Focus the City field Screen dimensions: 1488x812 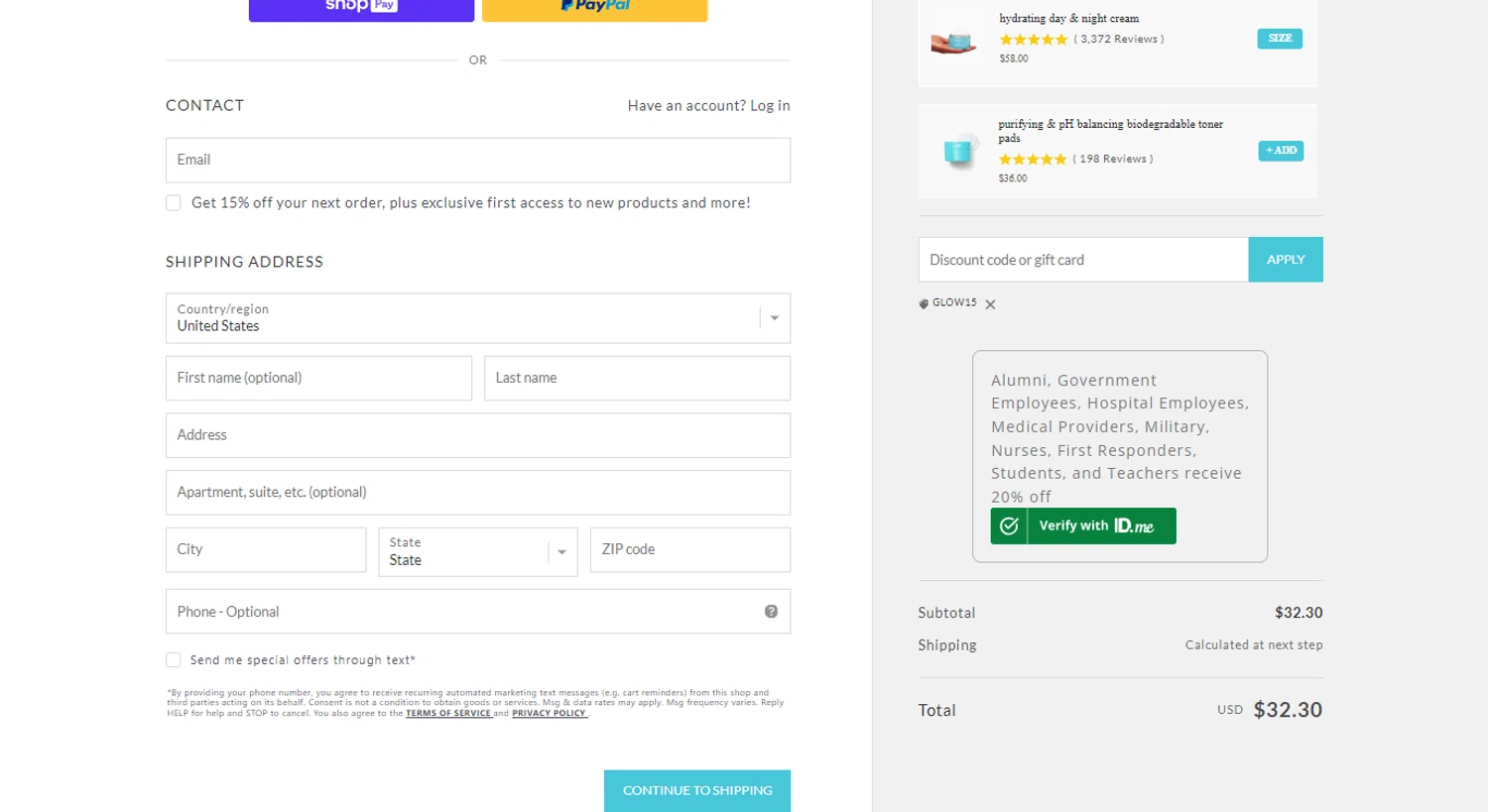coord(266,550)
